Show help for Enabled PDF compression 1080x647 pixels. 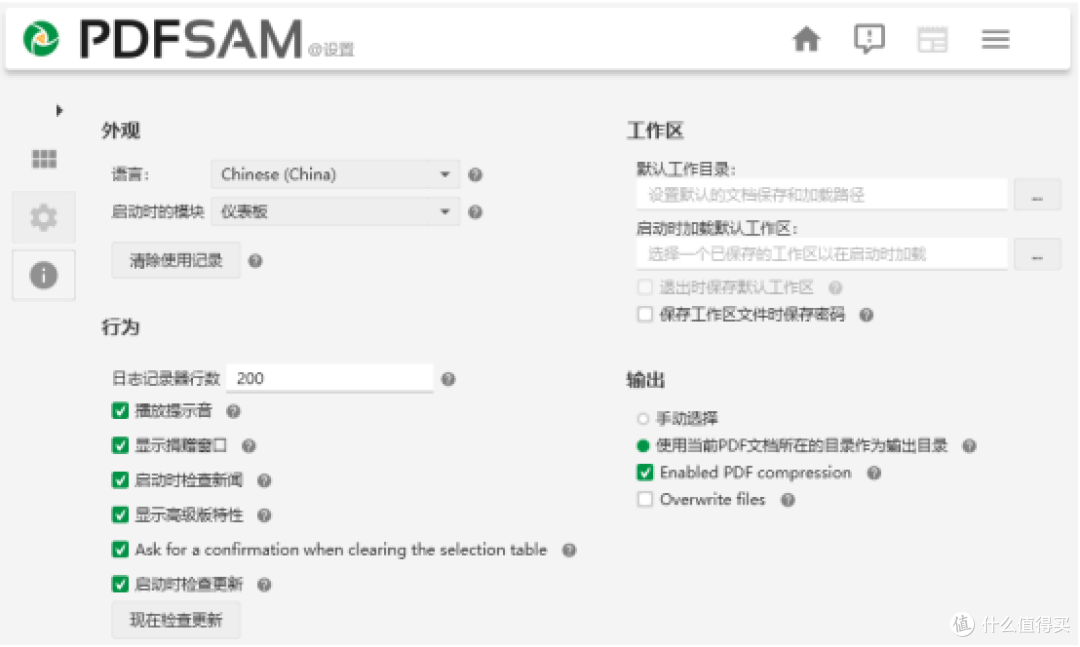[875, 473]
